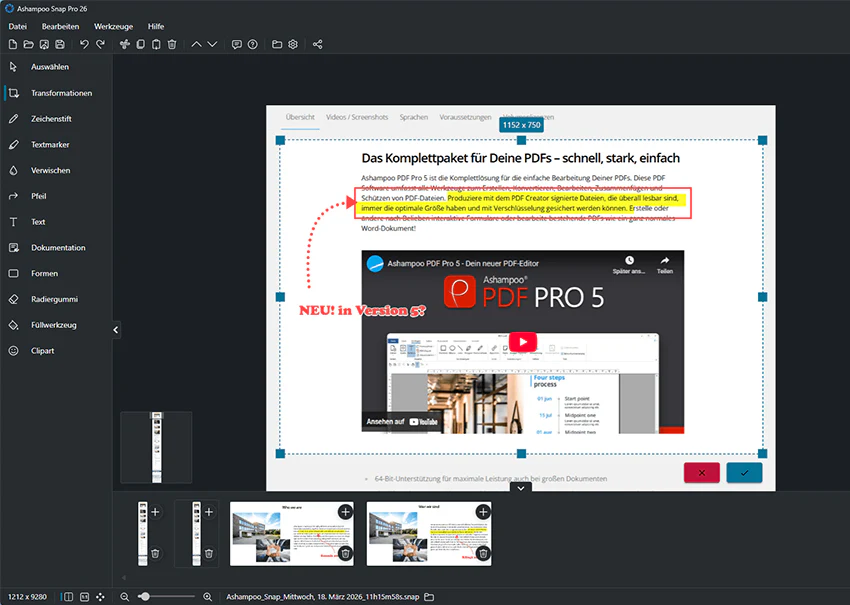Open the Dokumentation tool
The width and height of the screenshot is (850, 605).
56,248
